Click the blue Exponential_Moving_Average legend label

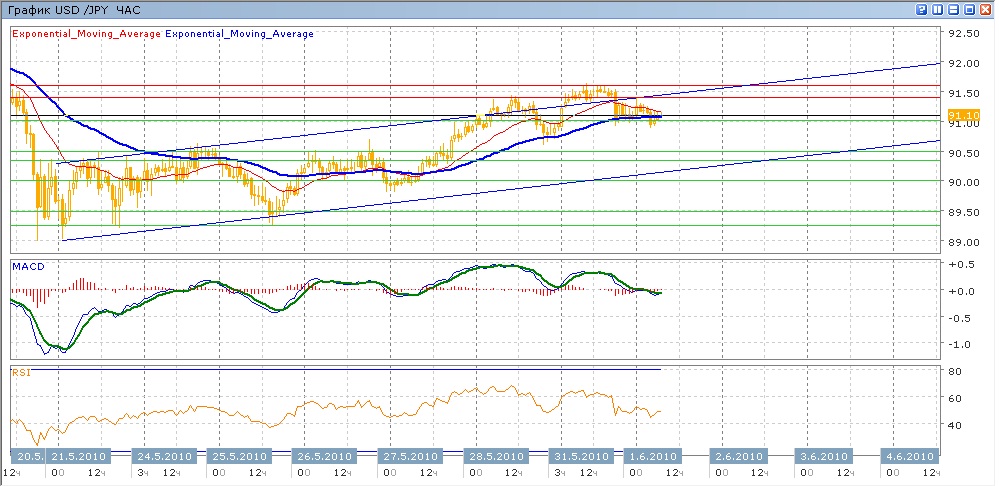[238, 33]
